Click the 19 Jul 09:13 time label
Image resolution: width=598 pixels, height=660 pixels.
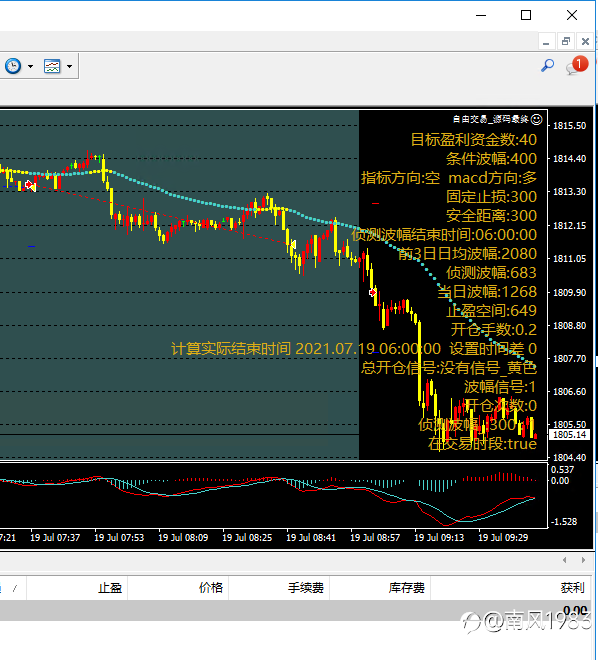pyautogui.click(x=439, y=538)
